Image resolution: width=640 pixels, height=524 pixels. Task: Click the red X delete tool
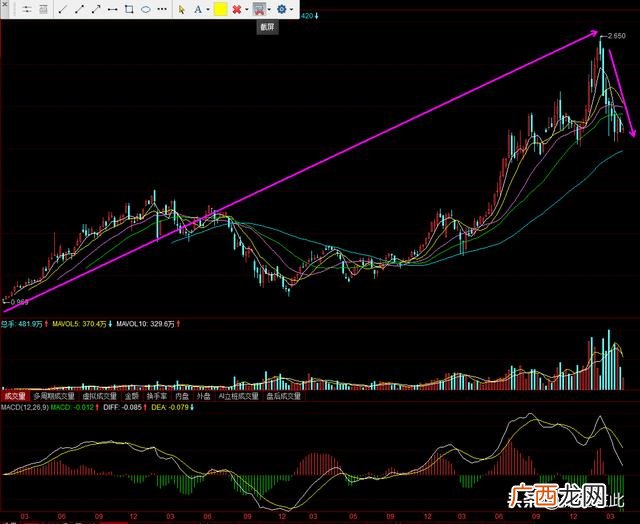pyautogui.click(x=236, y=9)
